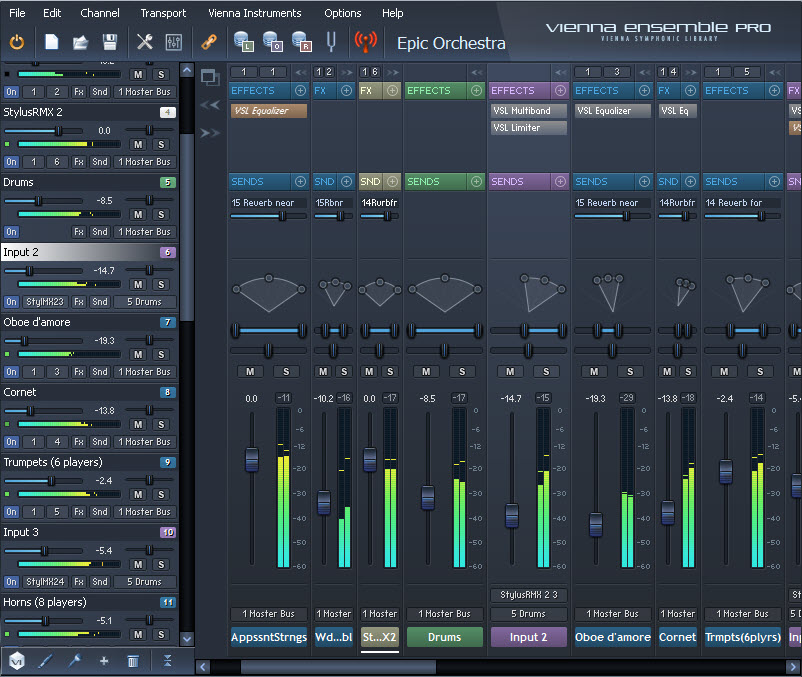Open the Vienna Instruments menu
The width and height of the screenshot is (802, 677).
pos(254,13)
